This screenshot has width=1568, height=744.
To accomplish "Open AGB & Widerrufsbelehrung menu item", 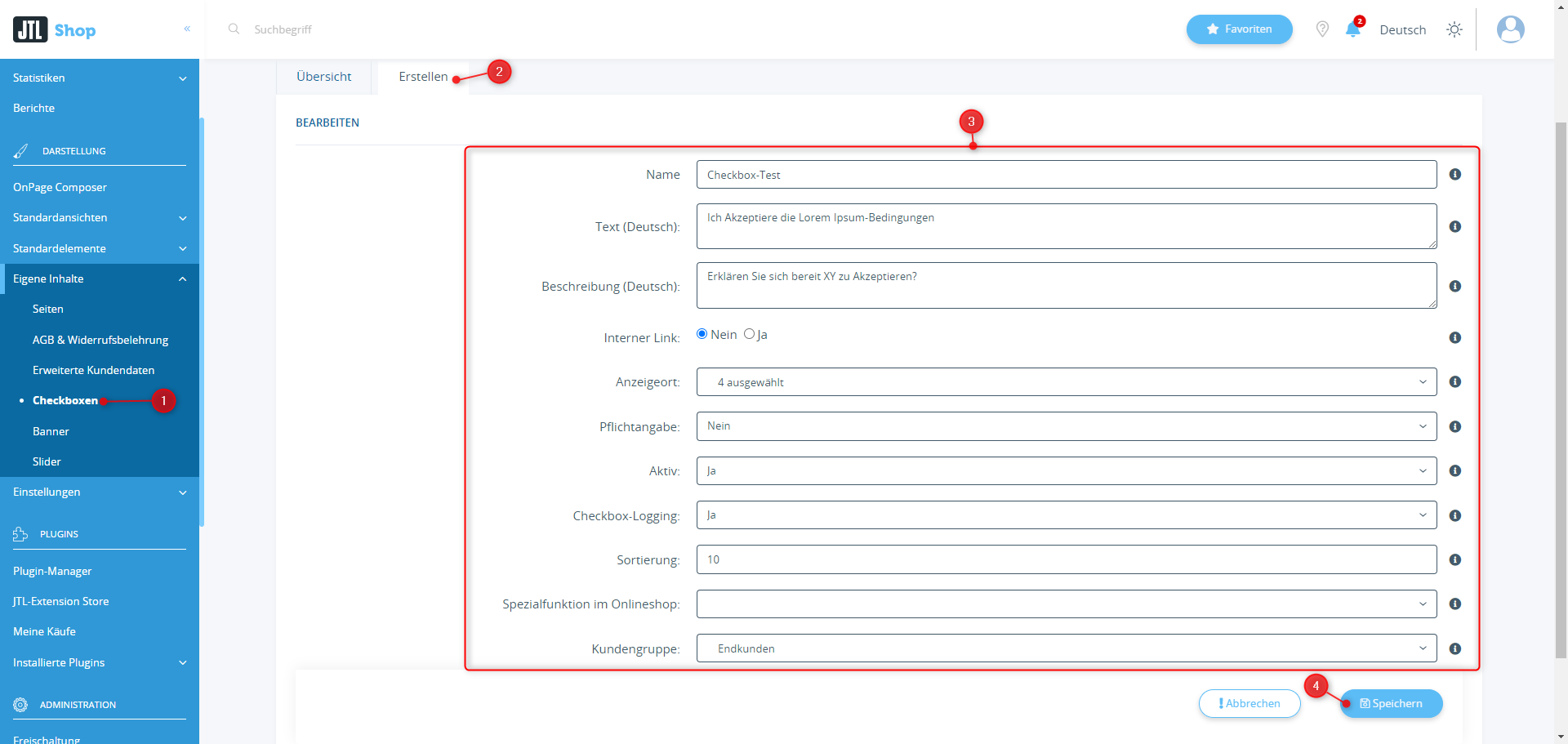I will 100,341.
